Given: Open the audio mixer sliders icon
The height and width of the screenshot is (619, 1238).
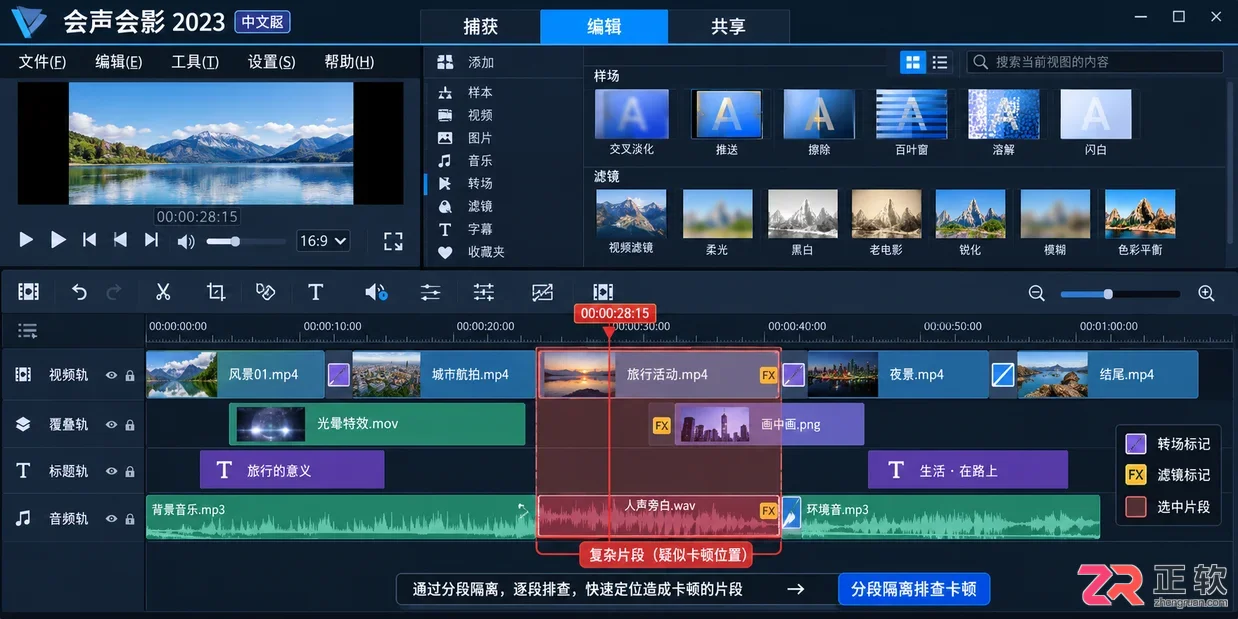Looking at the screenshot, I should coord(430,292).
